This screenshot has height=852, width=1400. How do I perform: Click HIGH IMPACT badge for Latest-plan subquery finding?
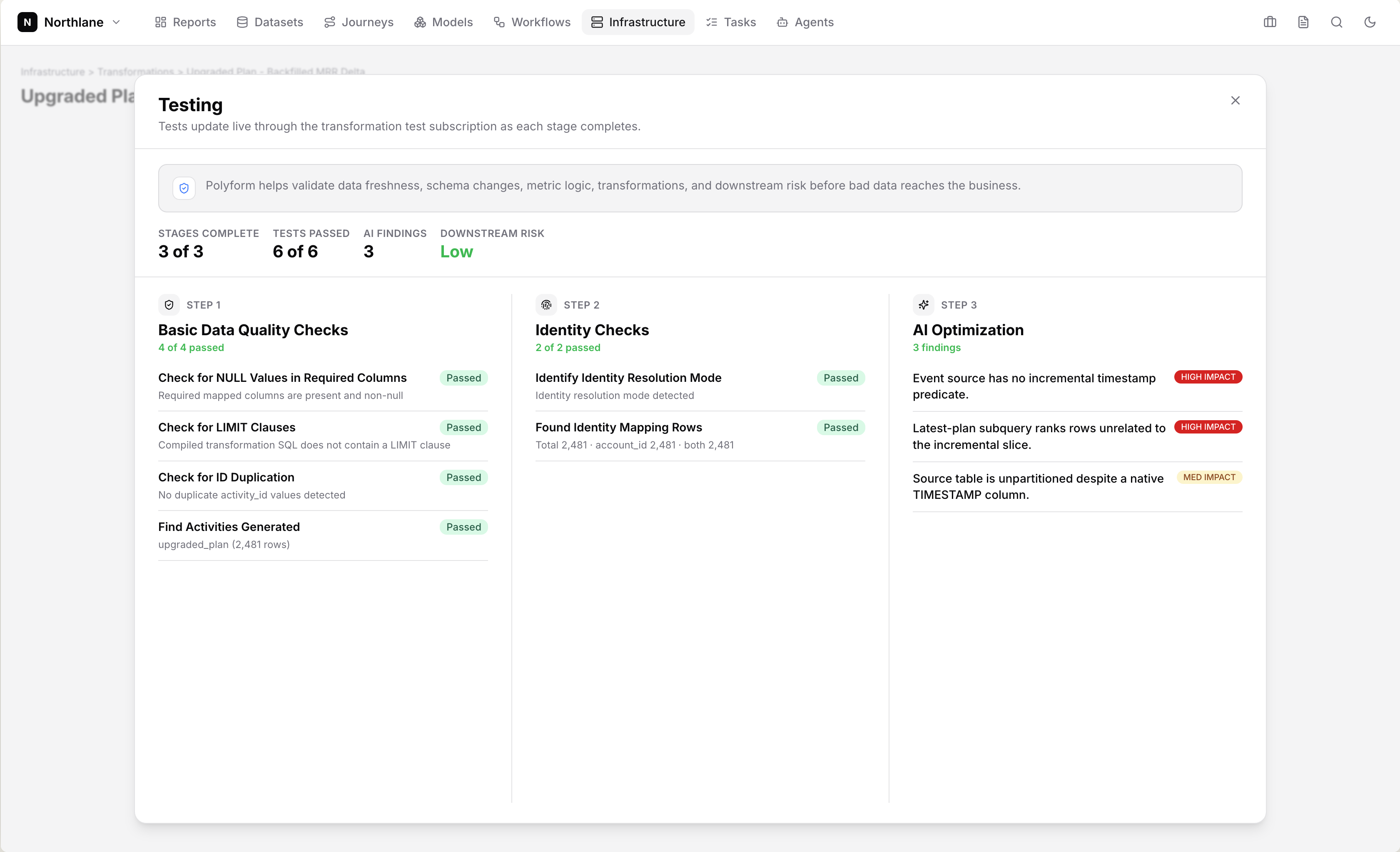point(1208,426)
